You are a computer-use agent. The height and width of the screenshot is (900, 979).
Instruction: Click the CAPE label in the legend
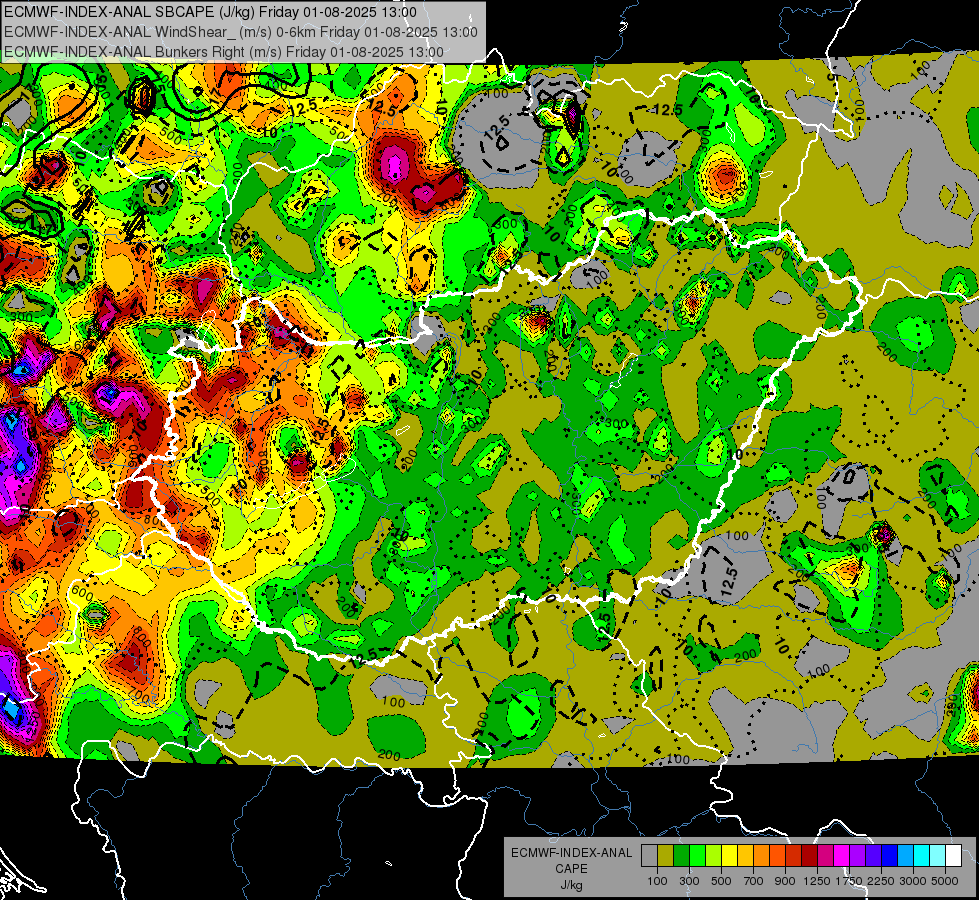pyautogui.click(x=571, y=869)
